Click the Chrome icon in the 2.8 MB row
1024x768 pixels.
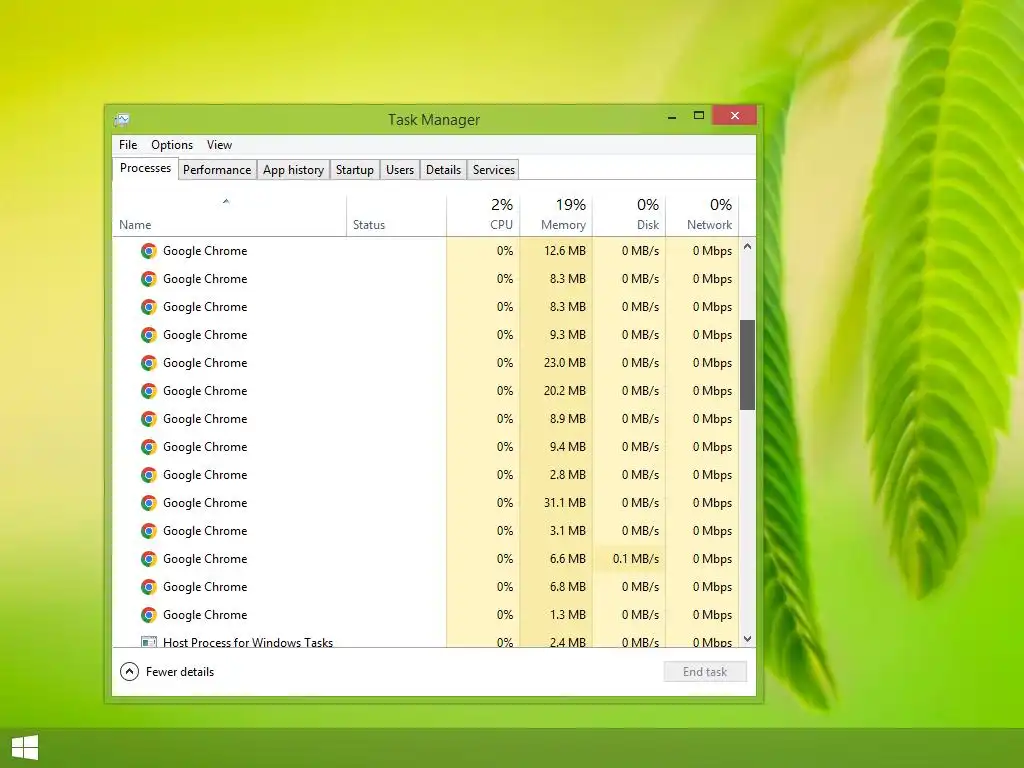(x=149, y=475)
